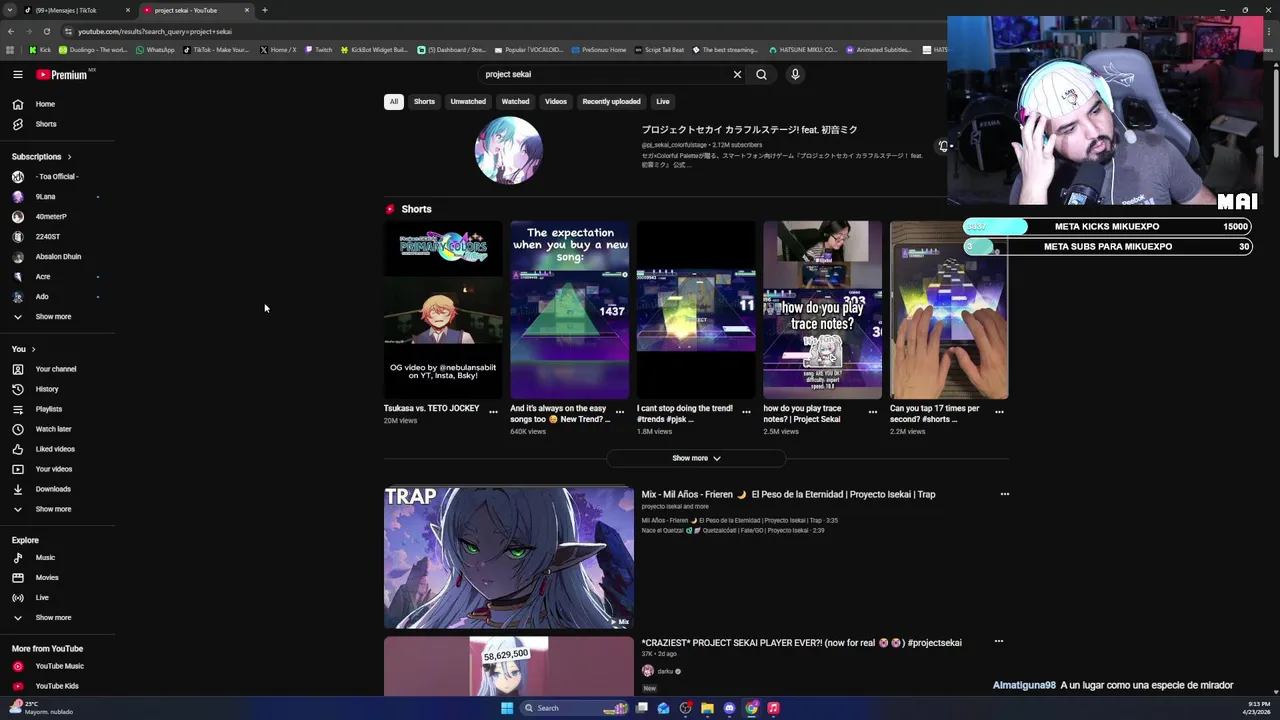Click the Windows Start button

[507, 708]
